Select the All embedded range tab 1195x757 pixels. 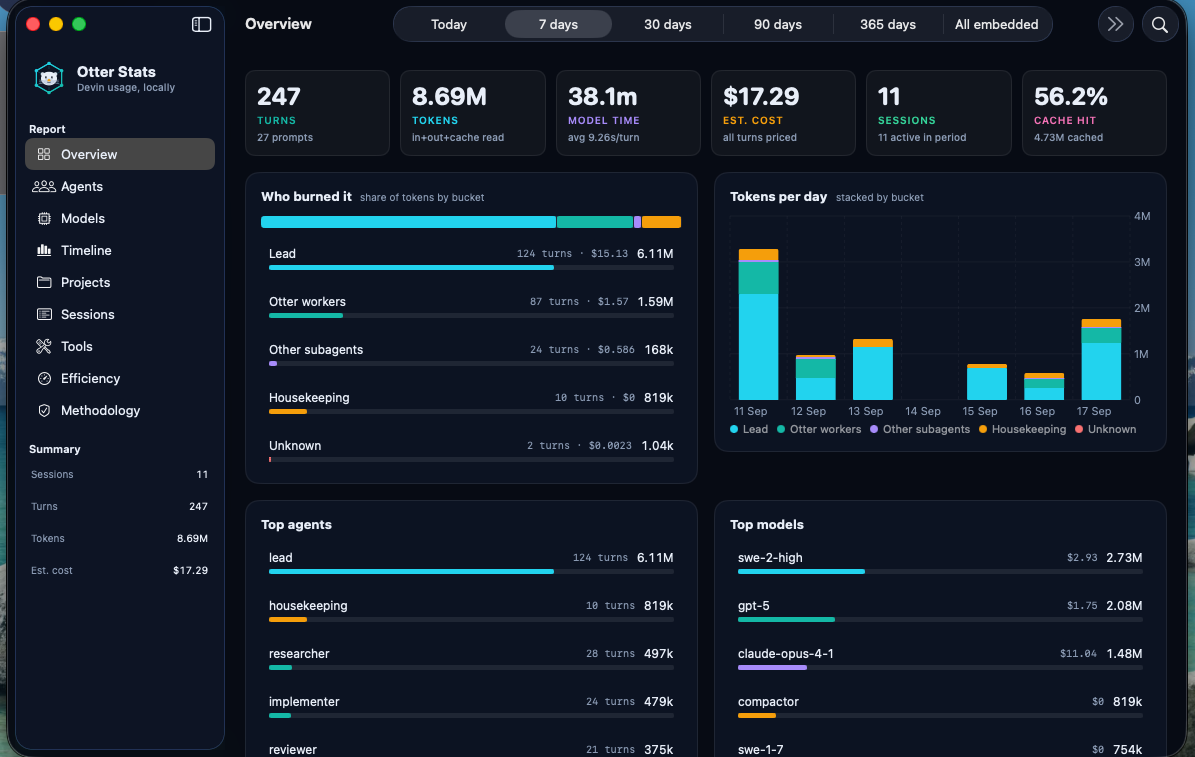[996, 24]
